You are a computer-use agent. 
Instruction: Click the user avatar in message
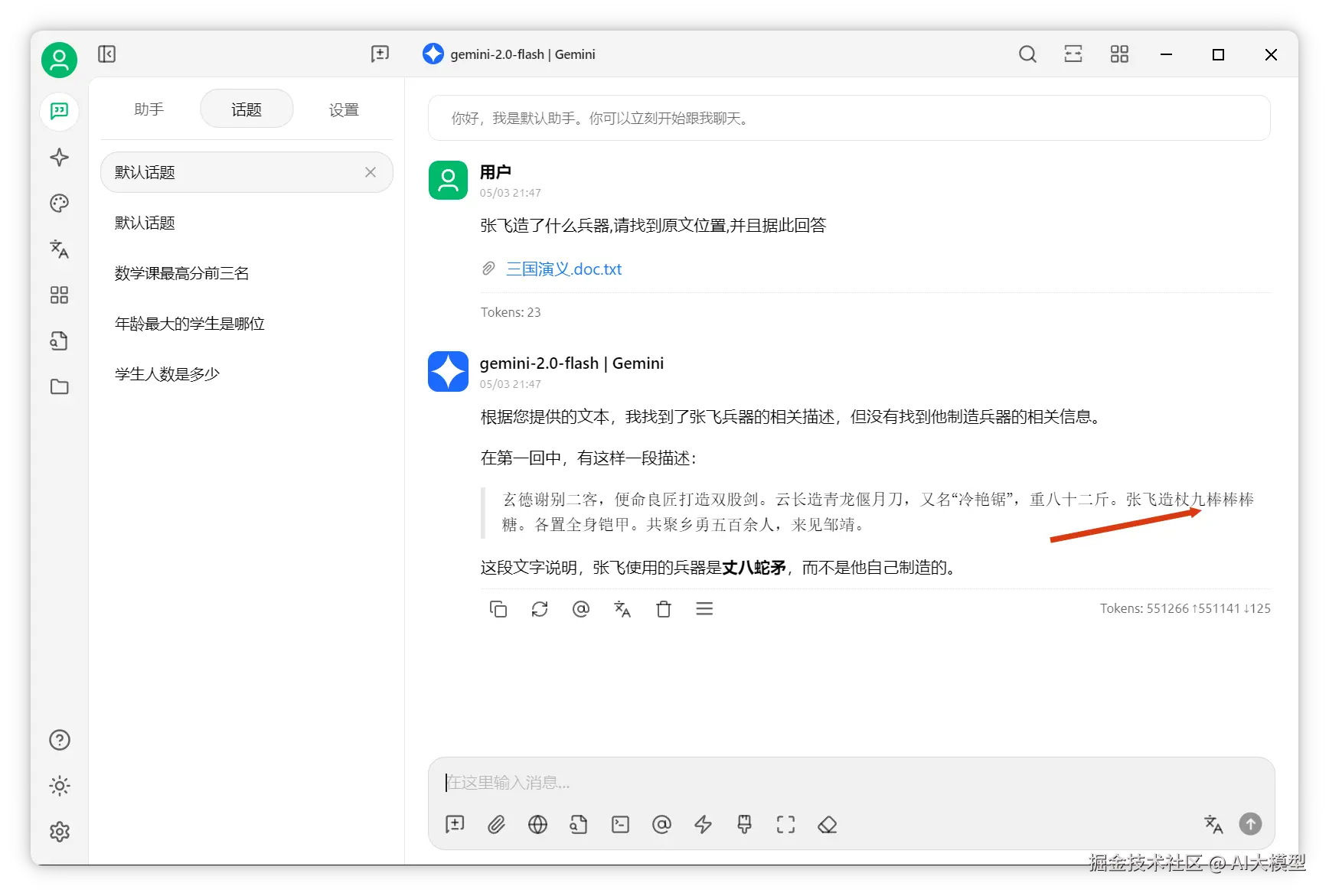448,180
